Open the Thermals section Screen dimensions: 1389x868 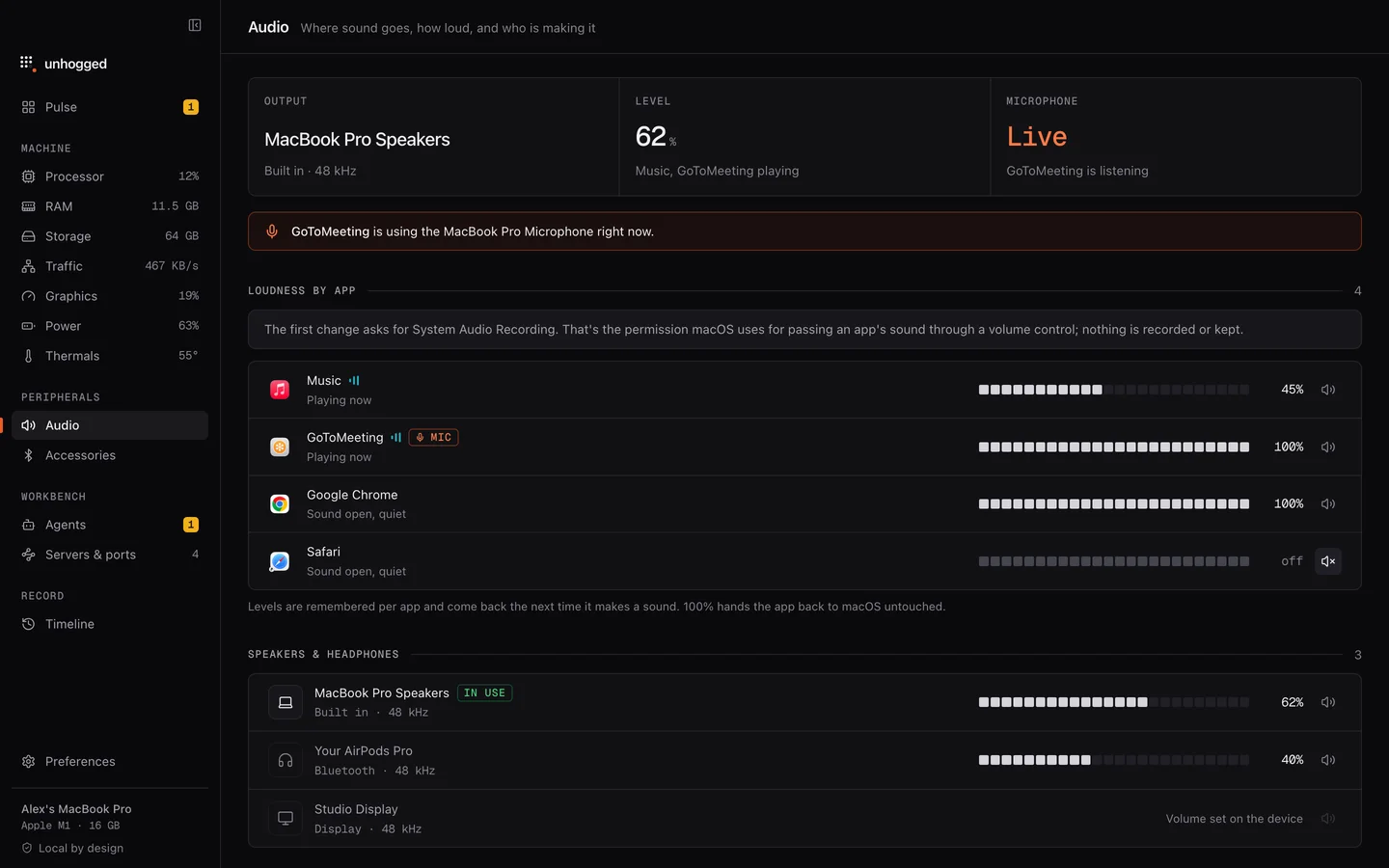coord(110,356)
